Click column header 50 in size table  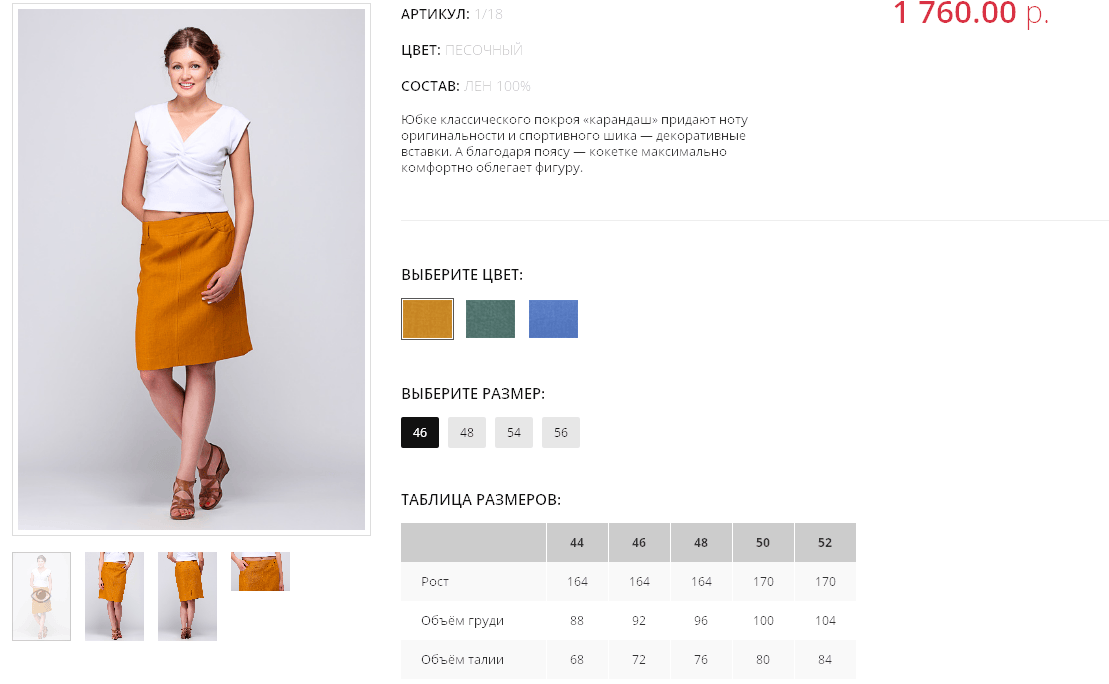(x=763, y=543)
